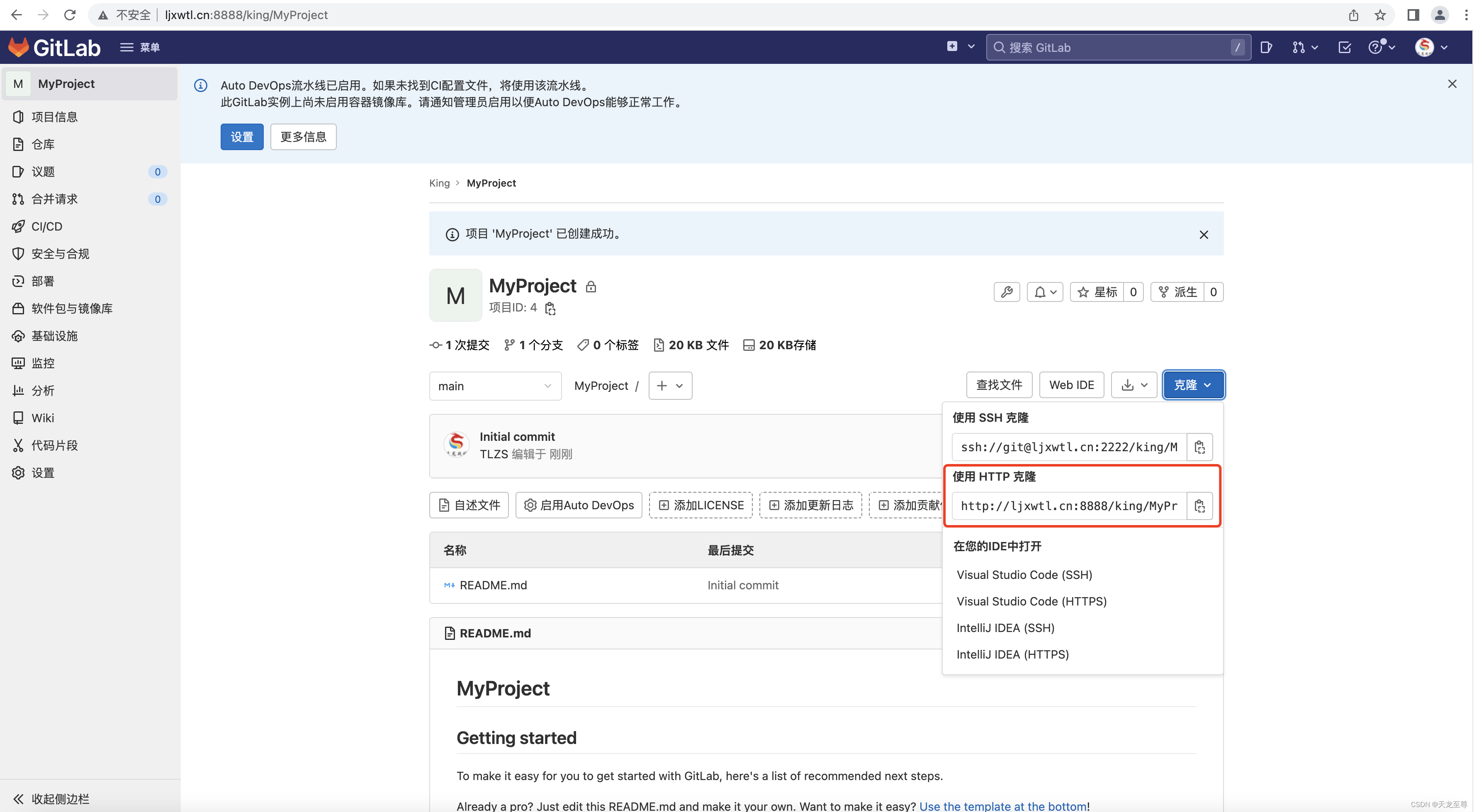Click the create new plus icon in navbar
The width and height of the screenshot is (1474, 812).
pos(952,47)
